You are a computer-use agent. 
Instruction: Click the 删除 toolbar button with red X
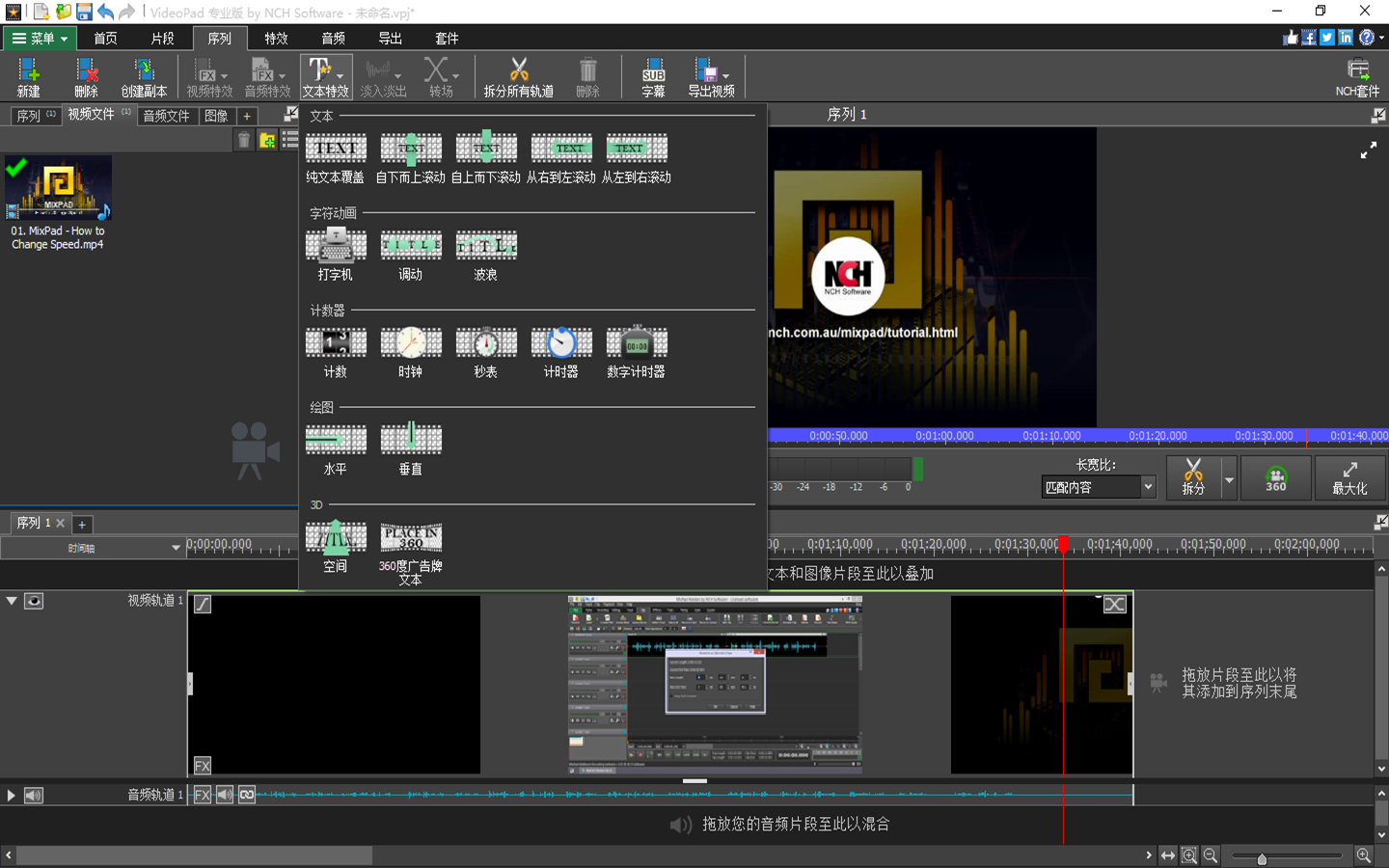tap(86, 77)
